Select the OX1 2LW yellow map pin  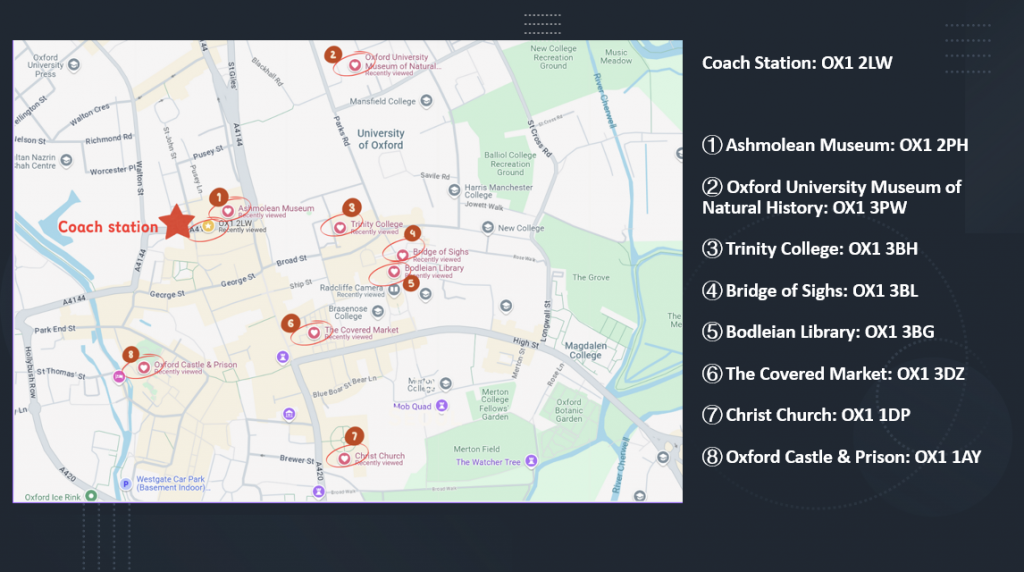pos(207,226)
